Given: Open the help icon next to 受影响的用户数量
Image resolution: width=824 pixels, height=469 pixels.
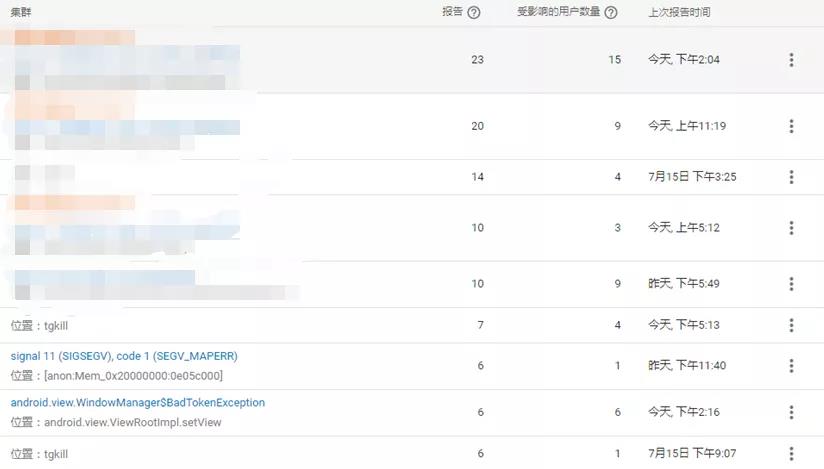Looking at the screenshot, I should [611, 13].
